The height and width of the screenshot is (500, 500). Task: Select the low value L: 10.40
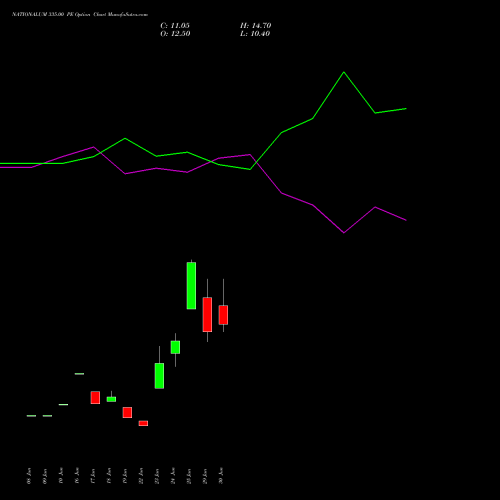pyautogui.click(x=255, y=34)
